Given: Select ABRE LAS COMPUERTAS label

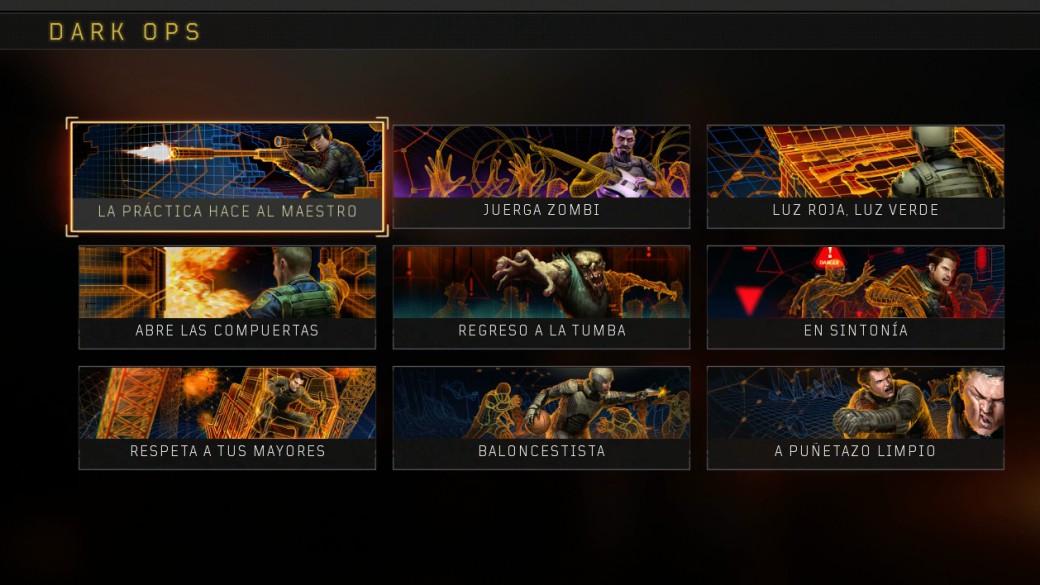Looking at the screenshot, I should 227,331.
